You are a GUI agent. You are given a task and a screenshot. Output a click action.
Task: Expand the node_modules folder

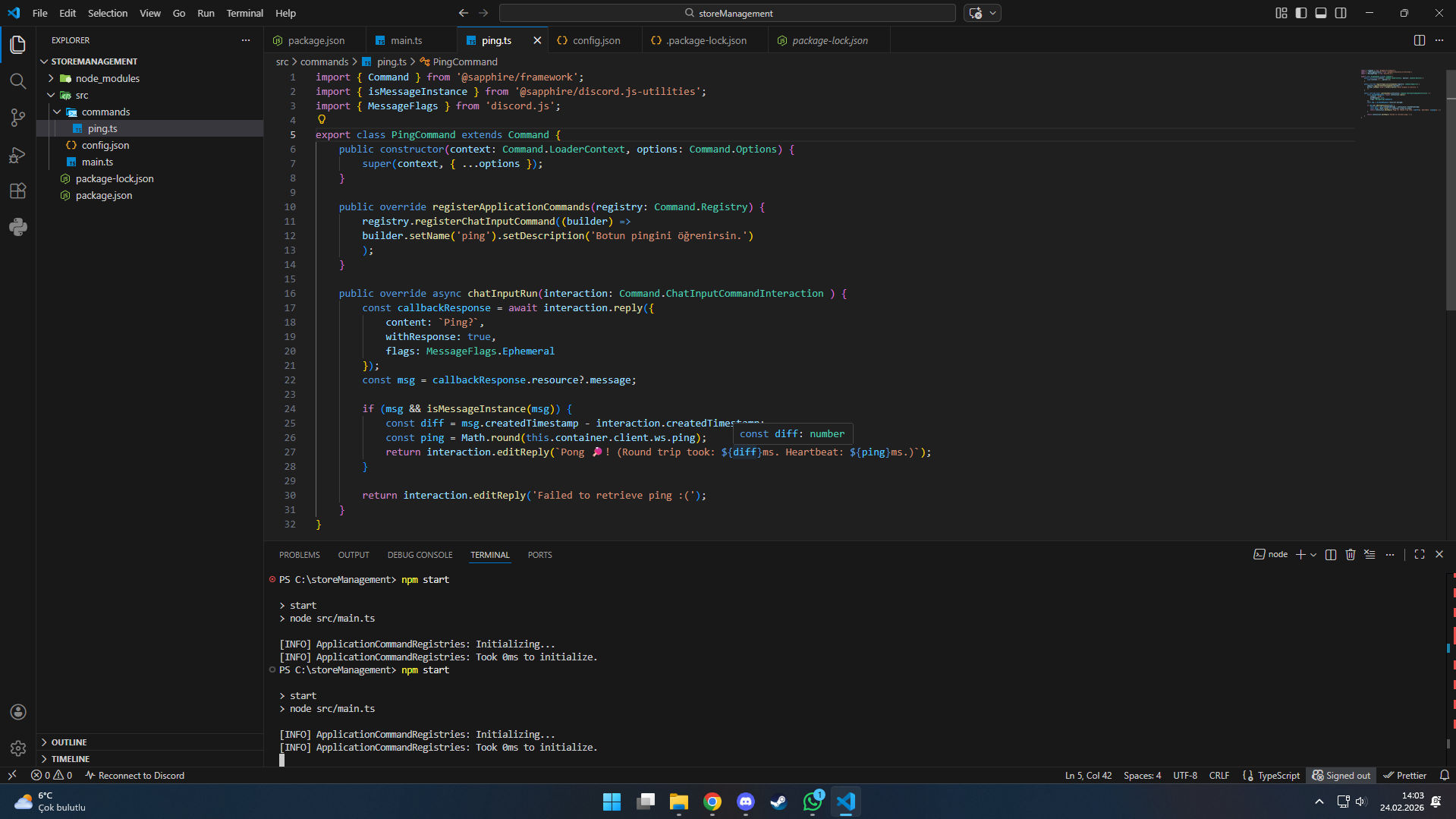(x=107, y=78)
